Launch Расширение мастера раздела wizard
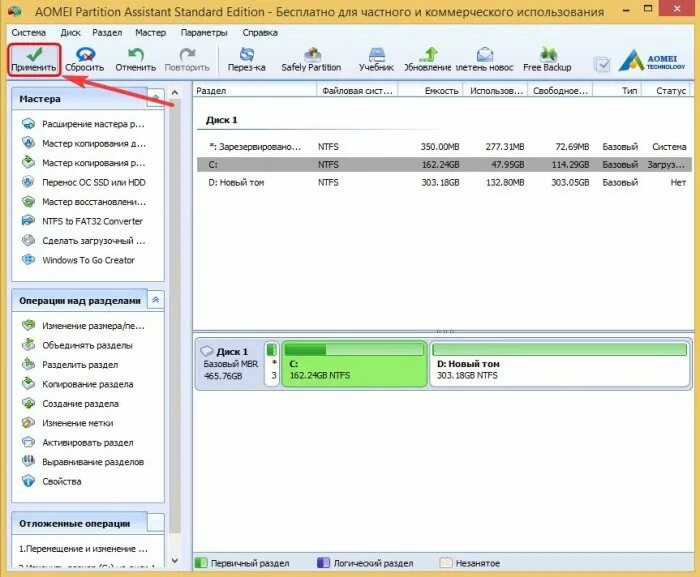The height and width of the screenshot is (577, 700). point(83,124)
